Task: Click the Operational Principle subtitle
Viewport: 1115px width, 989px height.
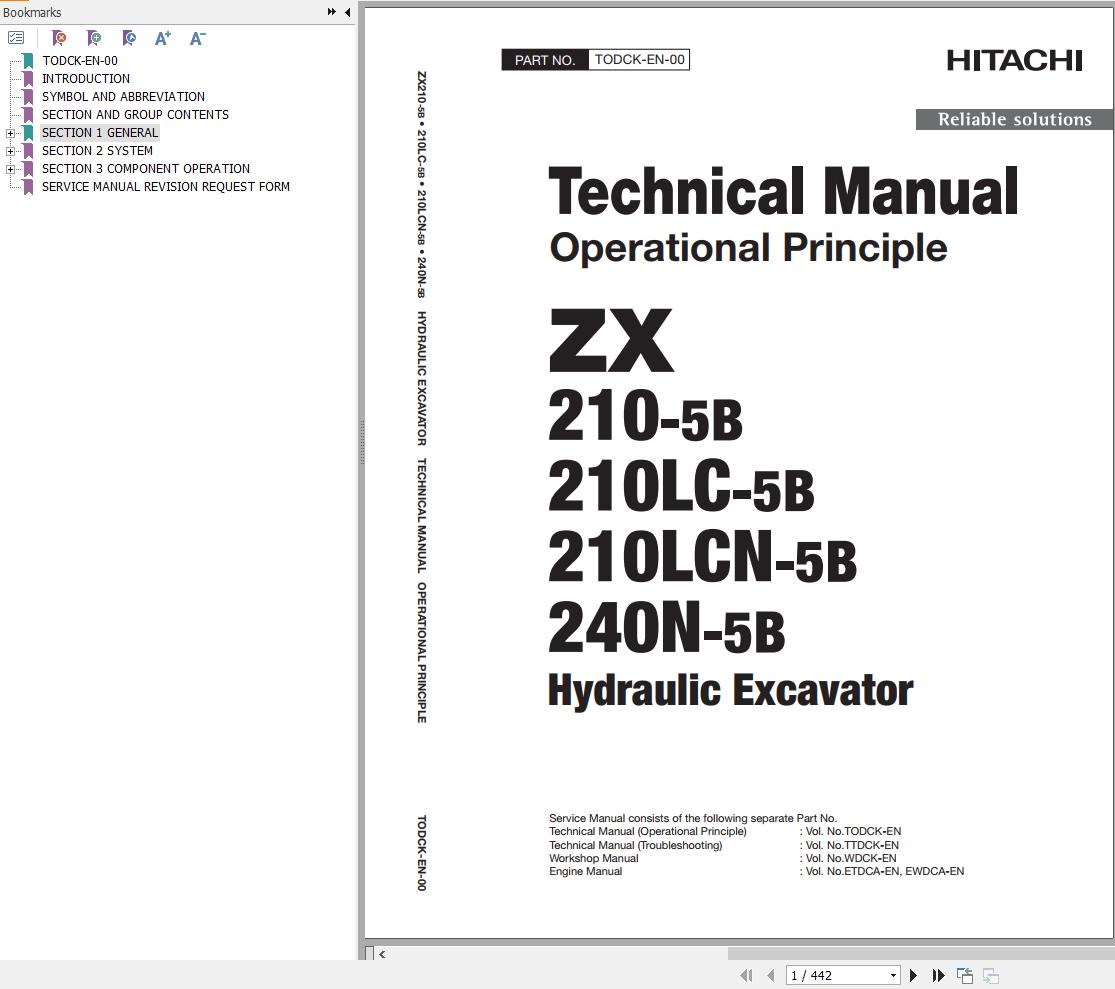Action: point(748,248)
